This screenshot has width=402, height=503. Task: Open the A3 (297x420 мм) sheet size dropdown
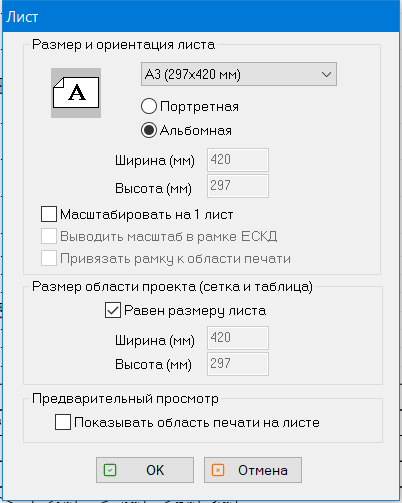click(239, 74)
